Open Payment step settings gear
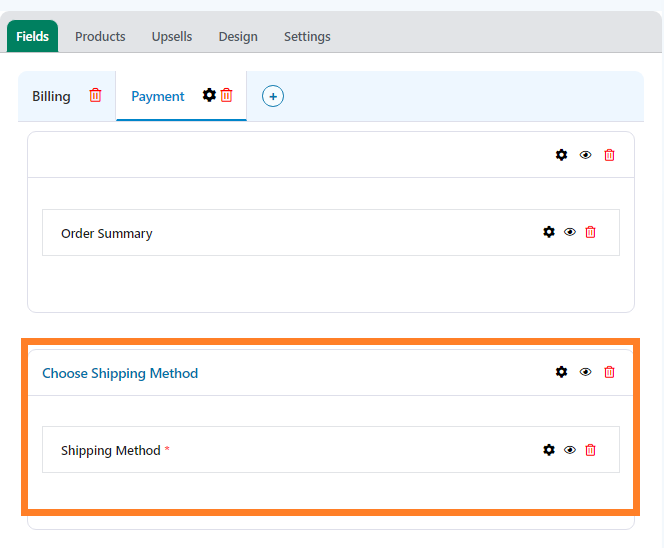 point(209,95)
